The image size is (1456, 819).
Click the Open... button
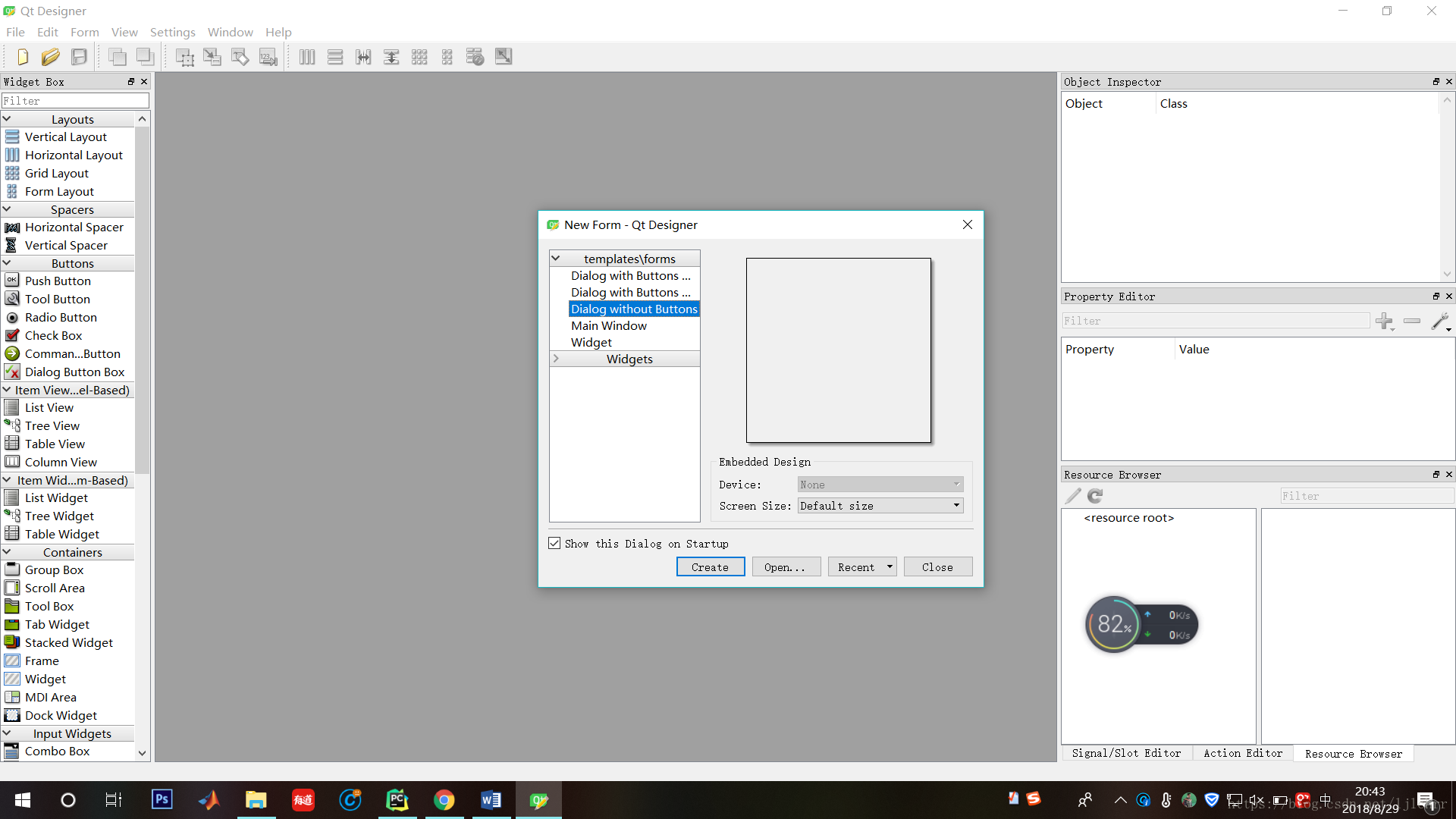[786, 567]
